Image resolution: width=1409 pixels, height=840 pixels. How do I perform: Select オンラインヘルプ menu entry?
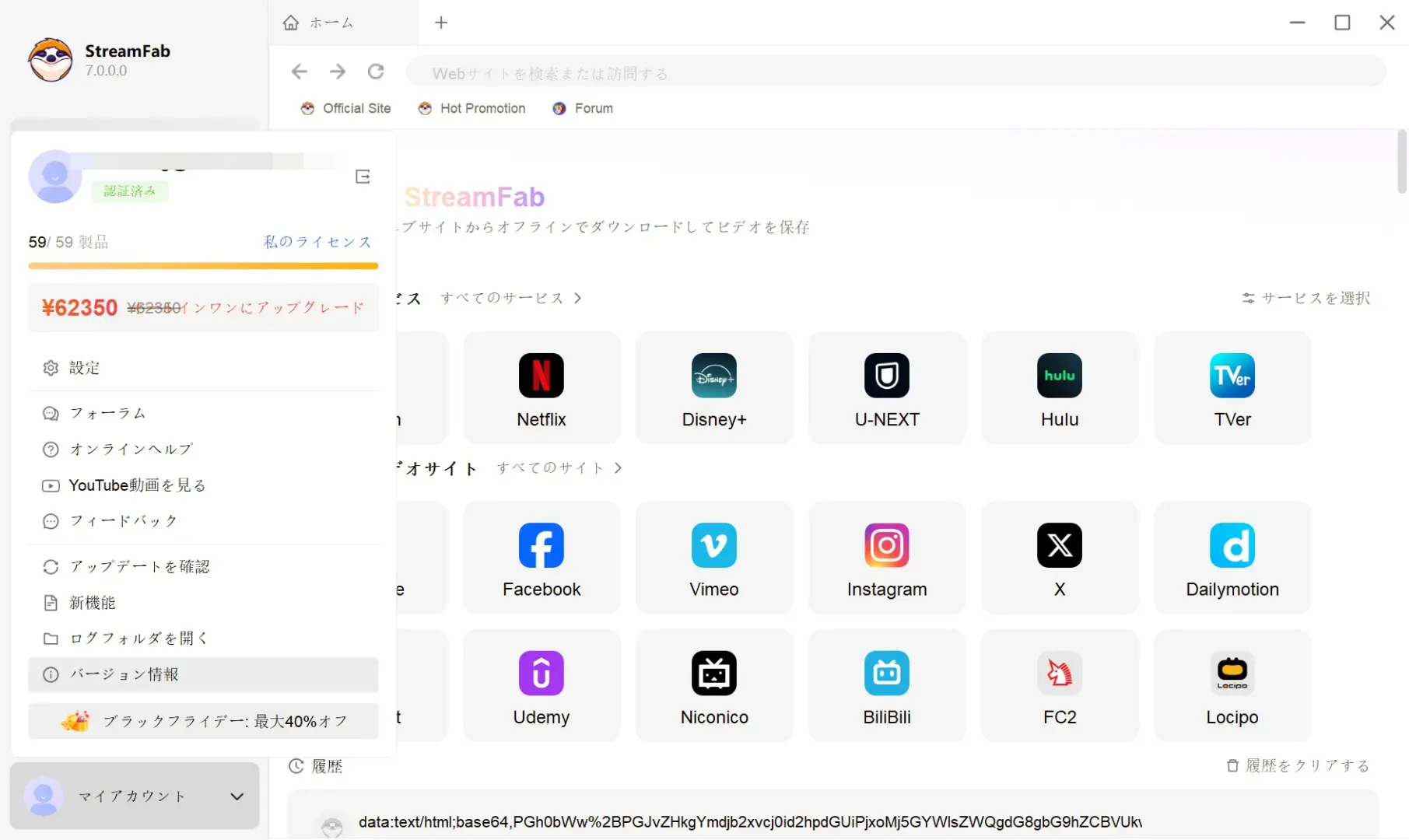(x=203, y=449)
